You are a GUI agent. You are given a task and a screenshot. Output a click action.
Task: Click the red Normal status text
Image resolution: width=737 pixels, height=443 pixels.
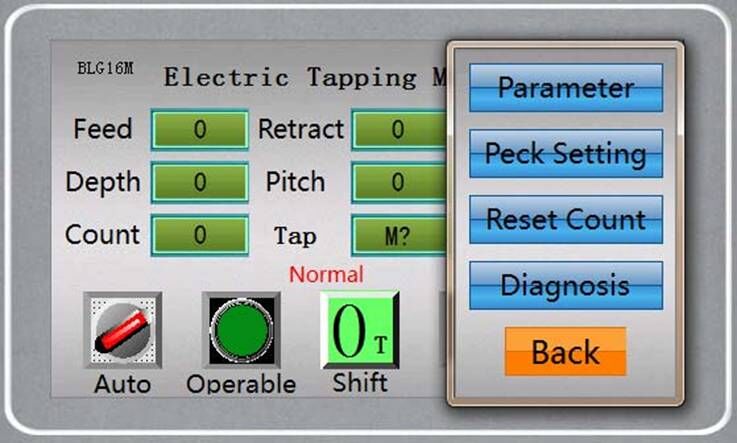point(326,274)
